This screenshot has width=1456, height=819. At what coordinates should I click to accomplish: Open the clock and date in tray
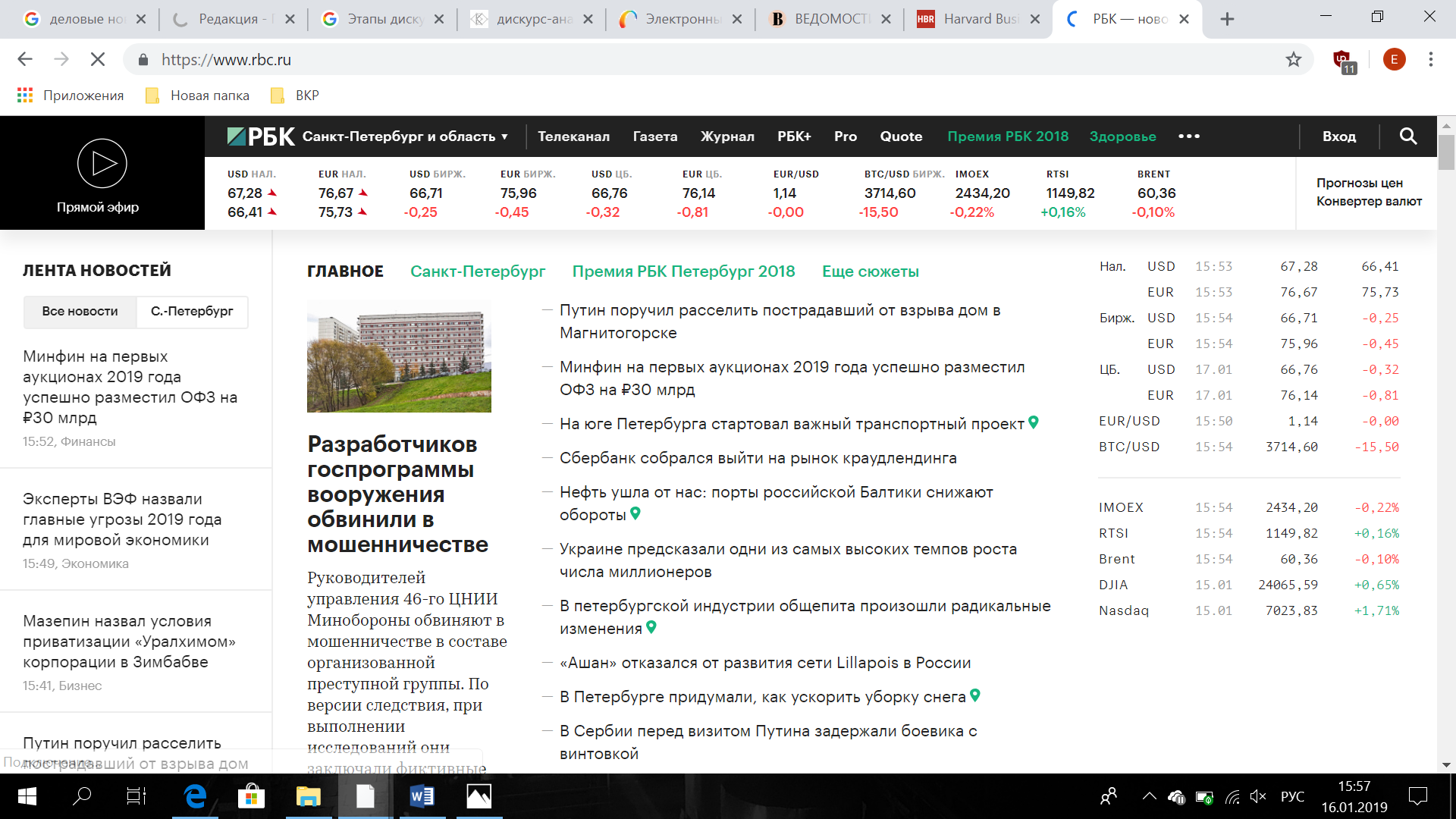tap(1354, 796)
